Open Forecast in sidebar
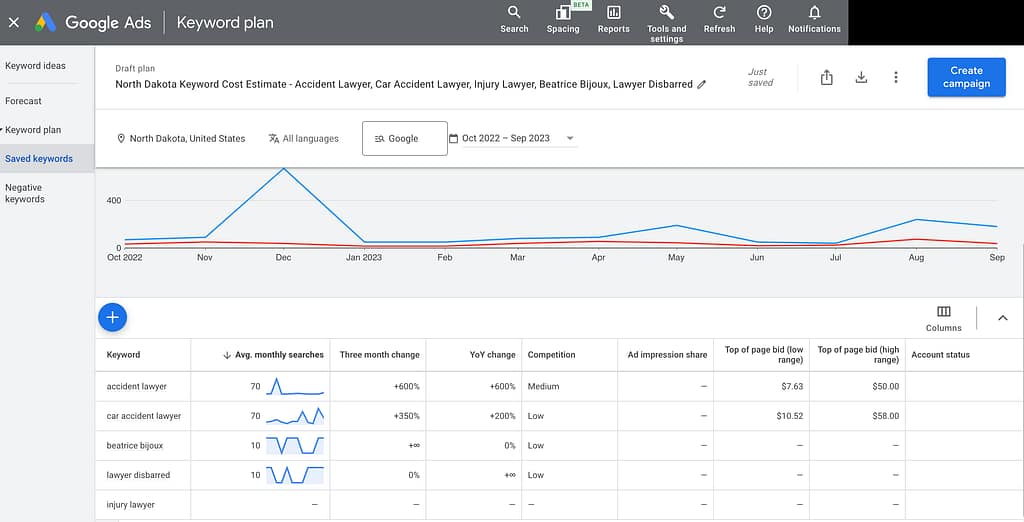Viewport: 1024px width, 522px height. [x=23, y=101]
